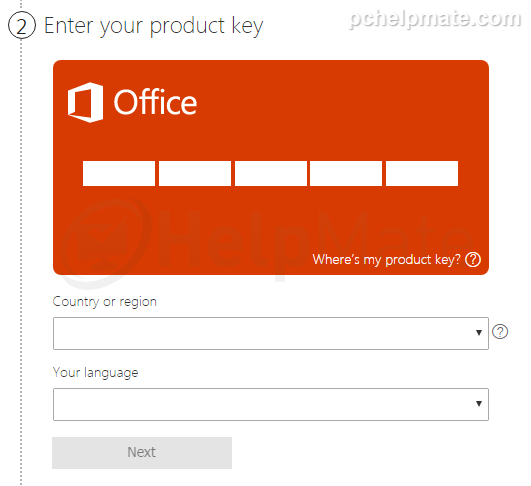Click the step 2 circled number icon
This screenshot has width=531, height=486.
(22, 25)
